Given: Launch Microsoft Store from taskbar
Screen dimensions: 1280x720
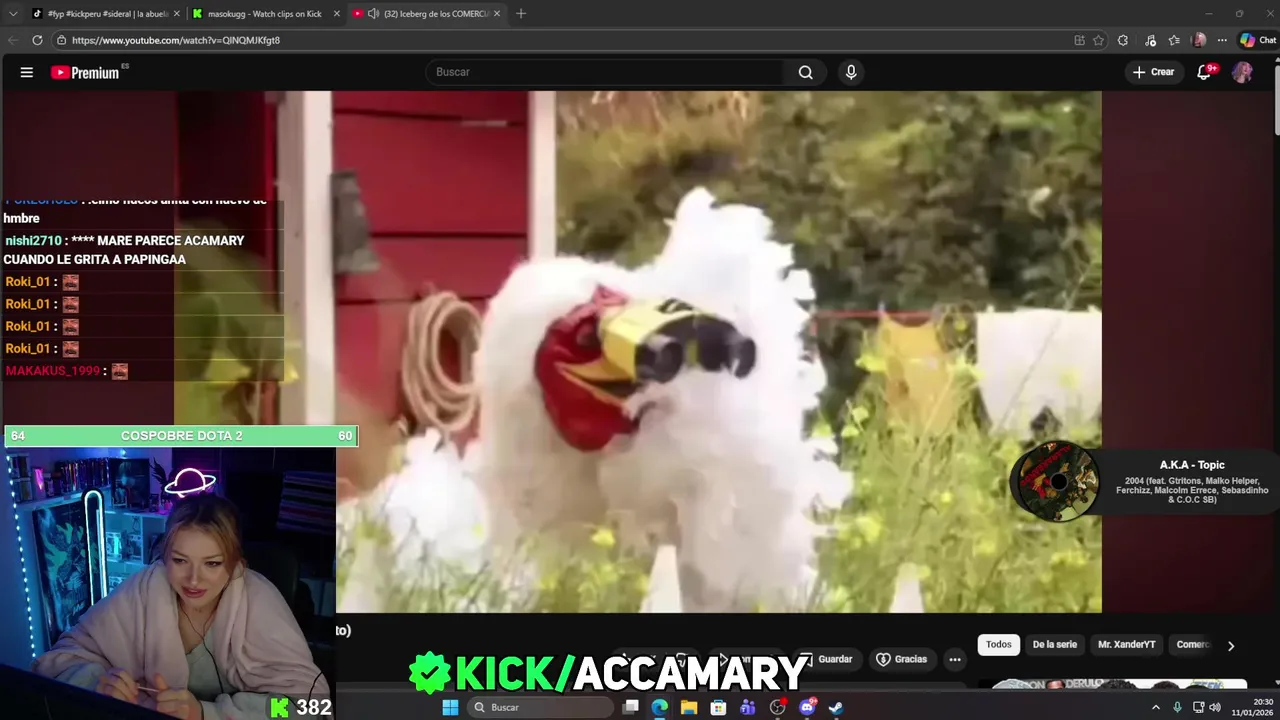Looking at the screenshot, I should [718, 707].
